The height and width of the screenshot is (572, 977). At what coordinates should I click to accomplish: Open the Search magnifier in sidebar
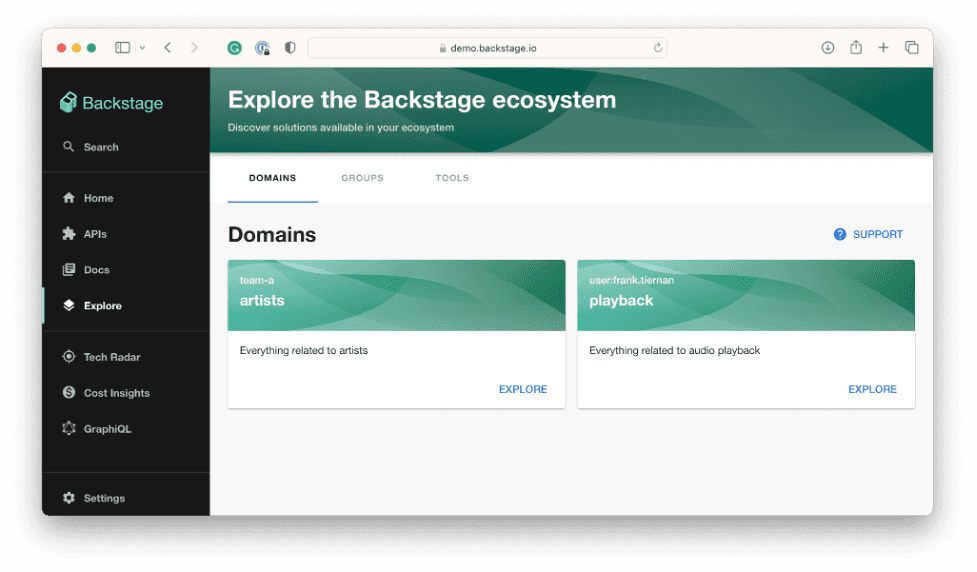coord(69,147)
